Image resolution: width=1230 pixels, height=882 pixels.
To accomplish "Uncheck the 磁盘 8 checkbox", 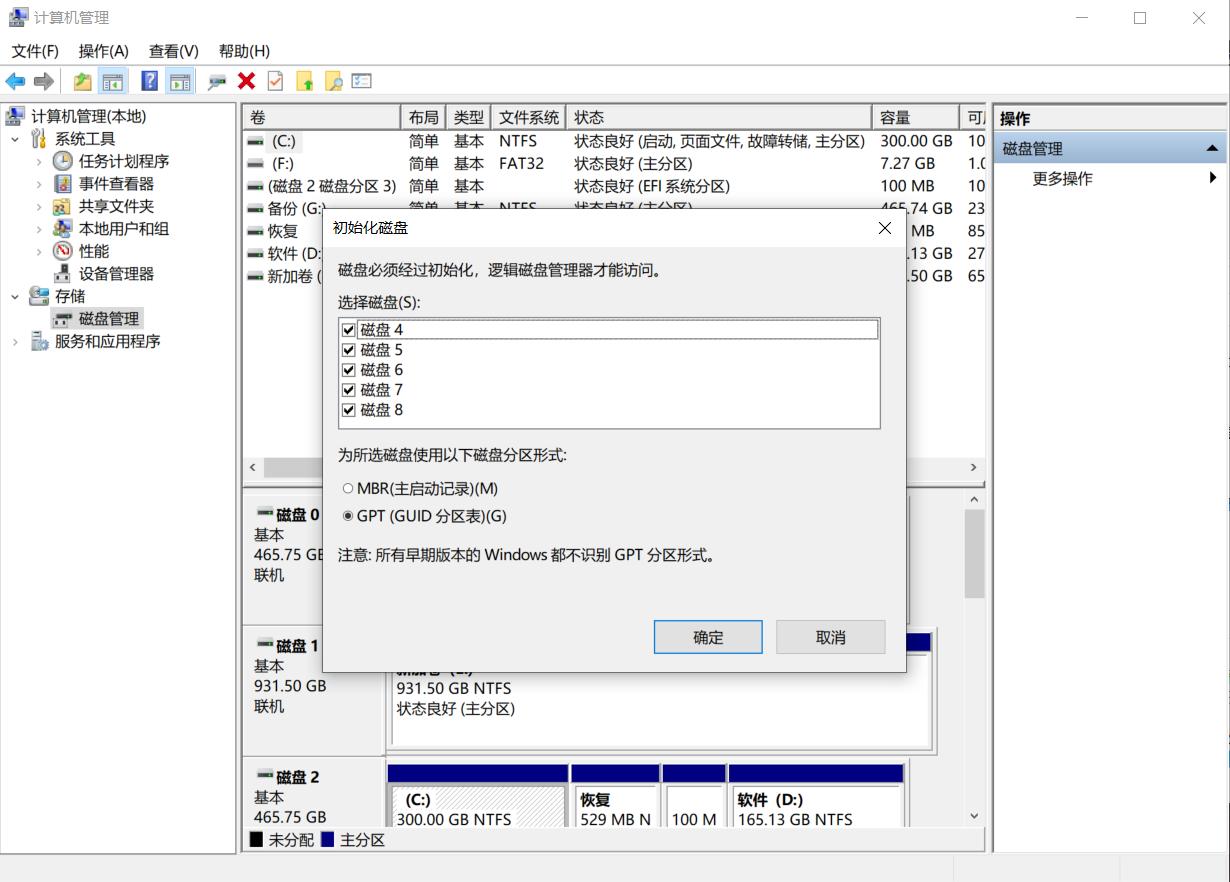I will (x=349, y=409).
